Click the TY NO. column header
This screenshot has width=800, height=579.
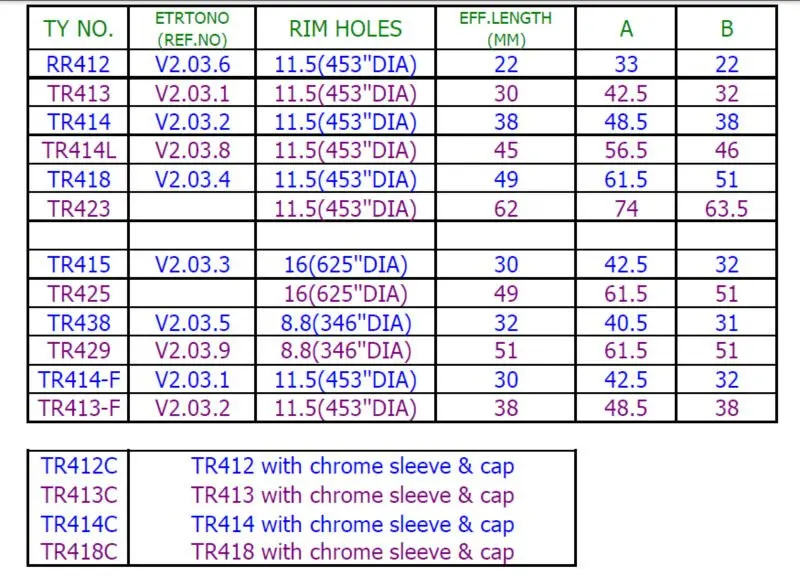pyautogui.click(x=79, y=29)
